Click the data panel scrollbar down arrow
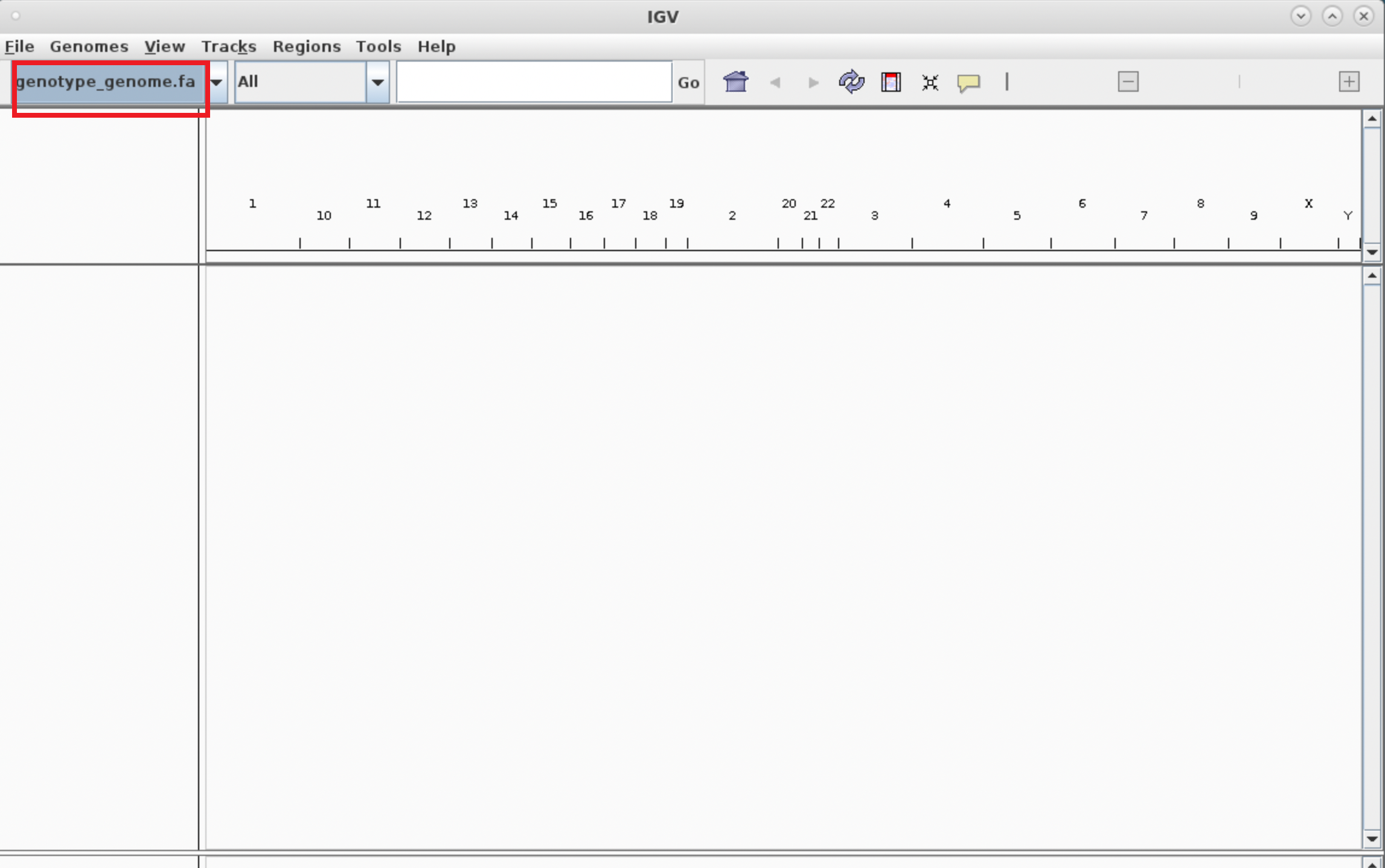This screenshot has height=868, width=1385. [x=1372, y=838]
